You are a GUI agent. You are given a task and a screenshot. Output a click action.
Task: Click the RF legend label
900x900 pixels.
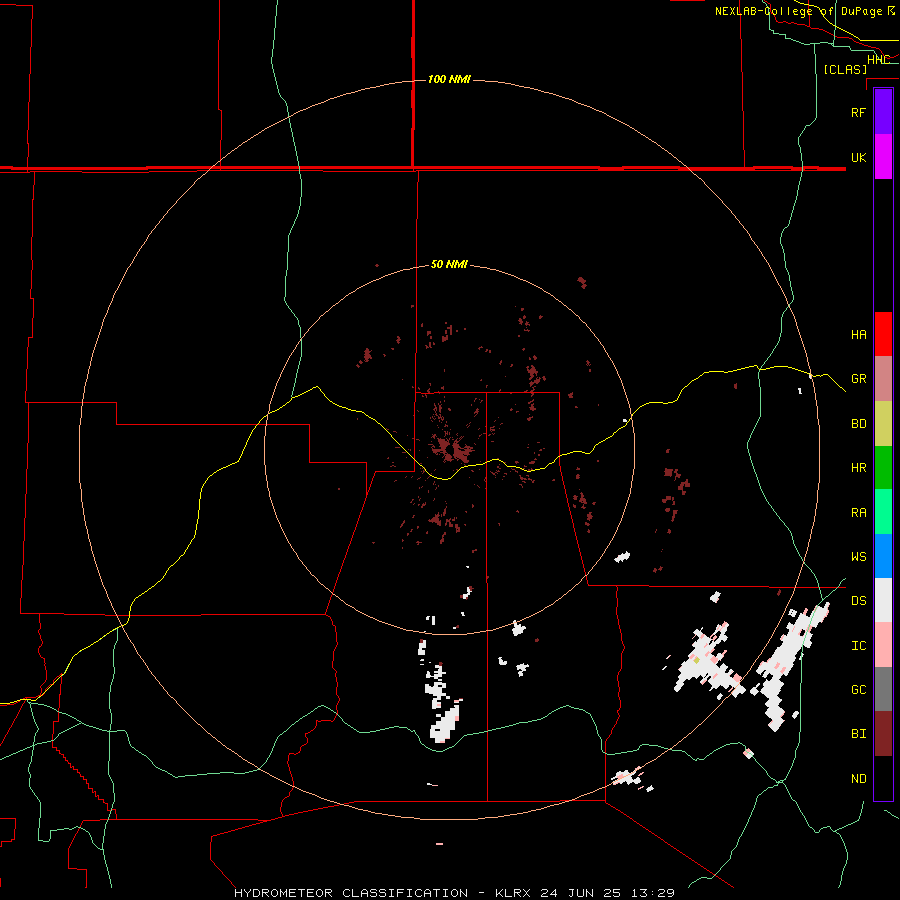pyautogui.click(x=858, y=112)
